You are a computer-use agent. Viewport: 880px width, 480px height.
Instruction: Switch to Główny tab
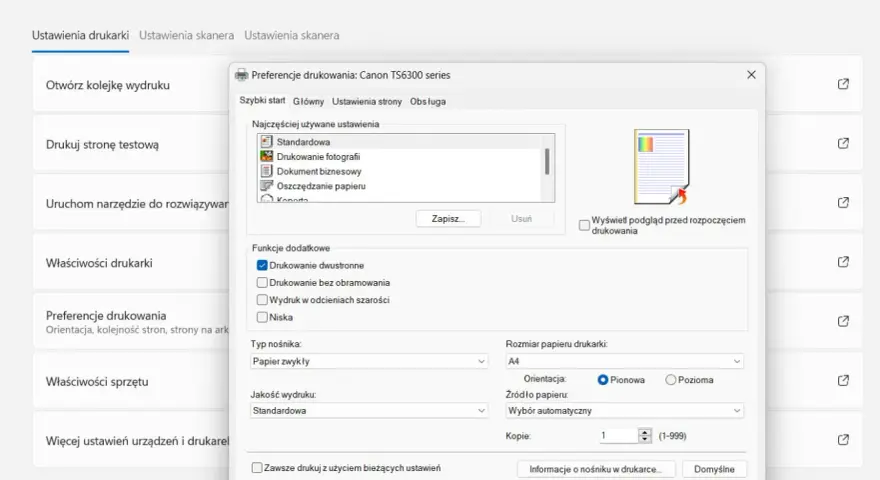[x=308, y=102]
